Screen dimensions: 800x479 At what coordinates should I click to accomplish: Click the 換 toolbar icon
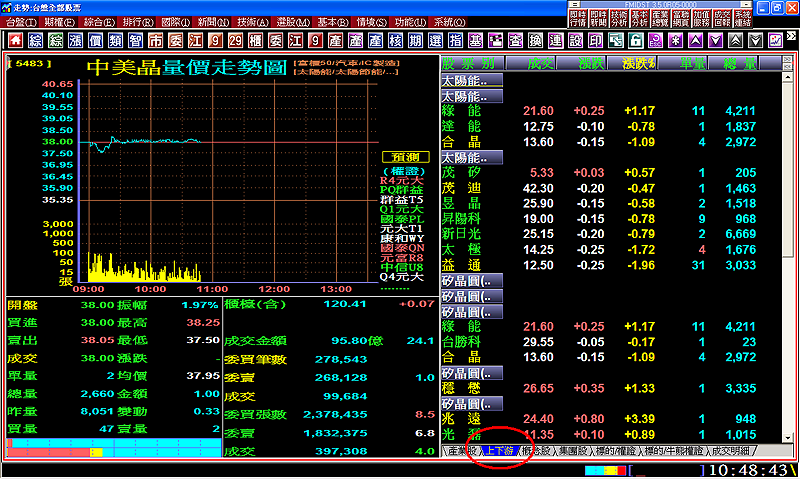pyautogui.click(x=535, y=40)
